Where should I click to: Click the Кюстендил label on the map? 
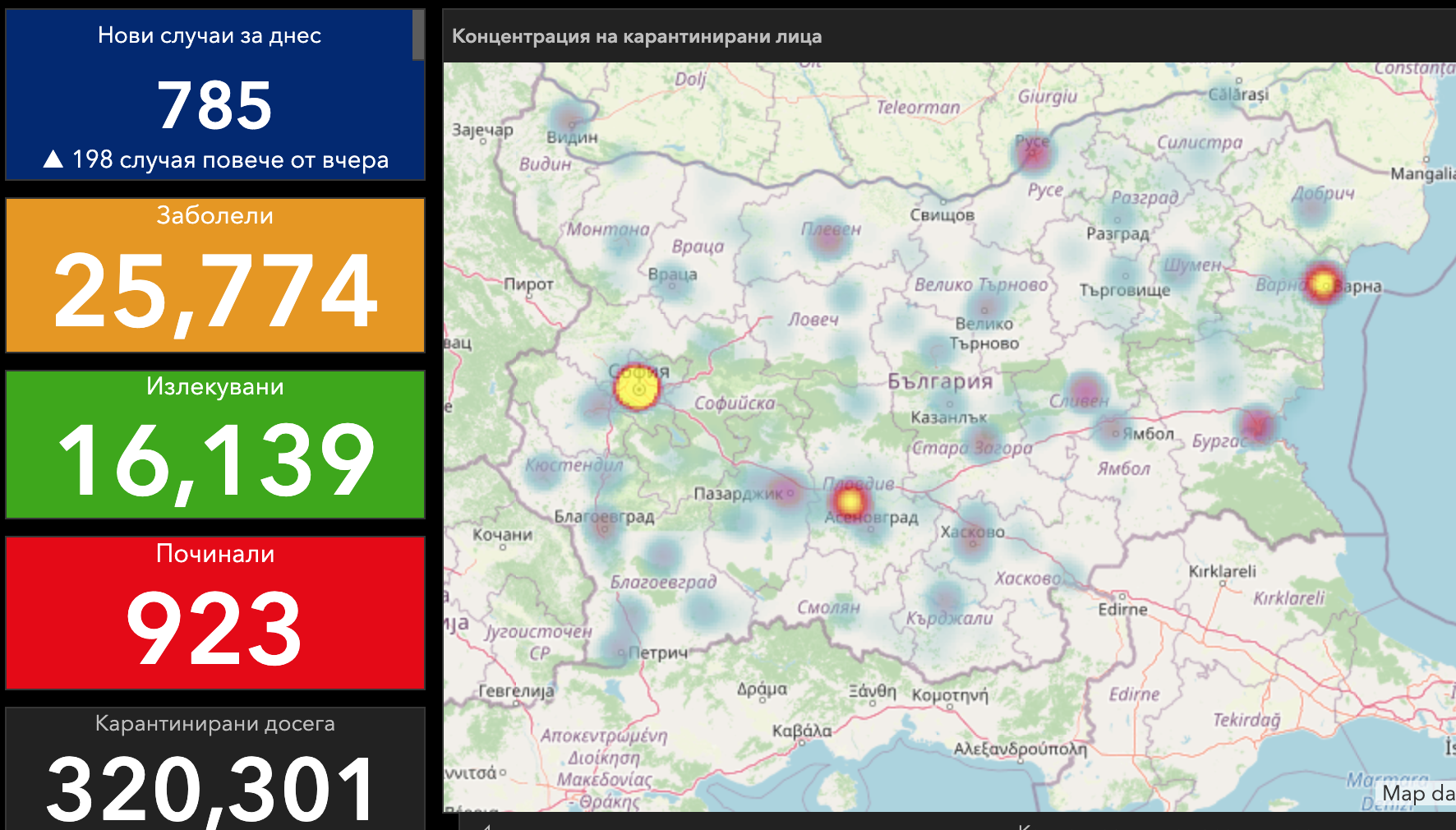pos(574,465)
